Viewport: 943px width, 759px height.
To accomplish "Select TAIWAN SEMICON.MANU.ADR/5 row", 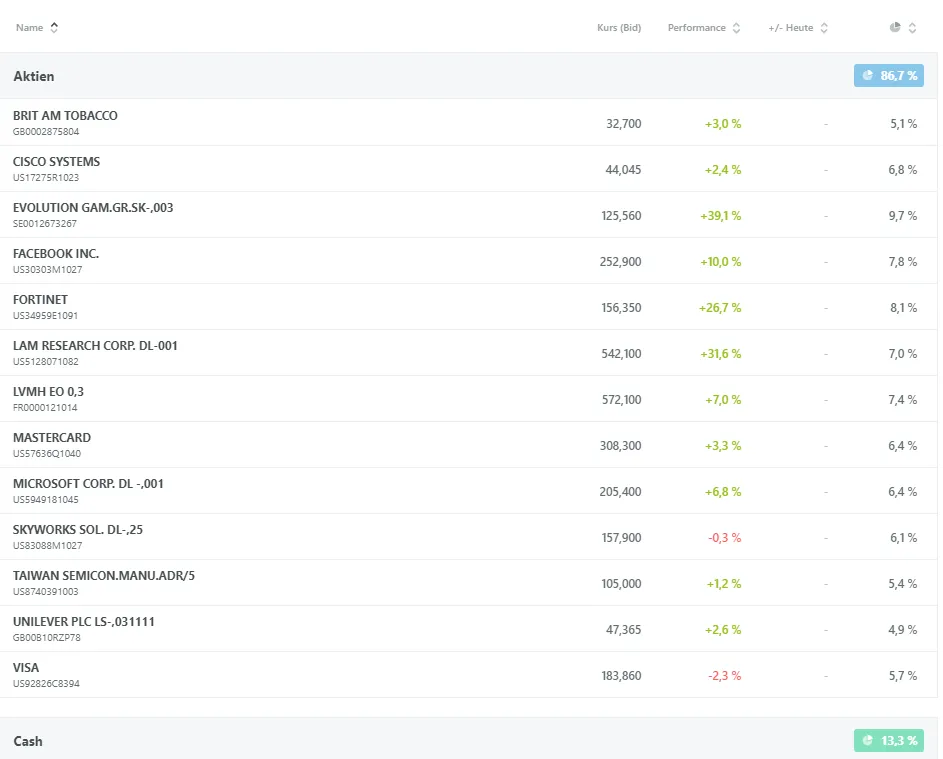I will (x=468, y=582).
